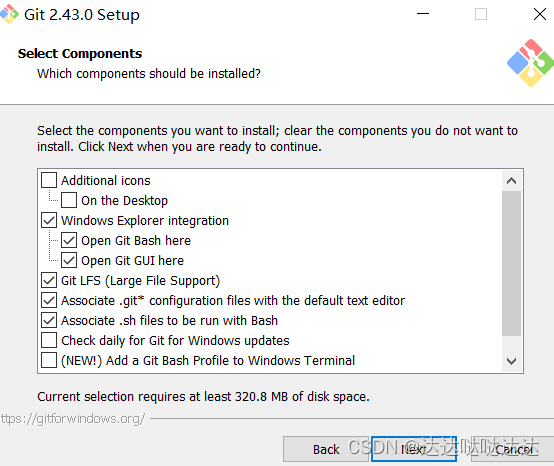Enable Add Git Bash Profile to Windows Terminal
Screen dimensions: 554x466
[x=49, y=360]
